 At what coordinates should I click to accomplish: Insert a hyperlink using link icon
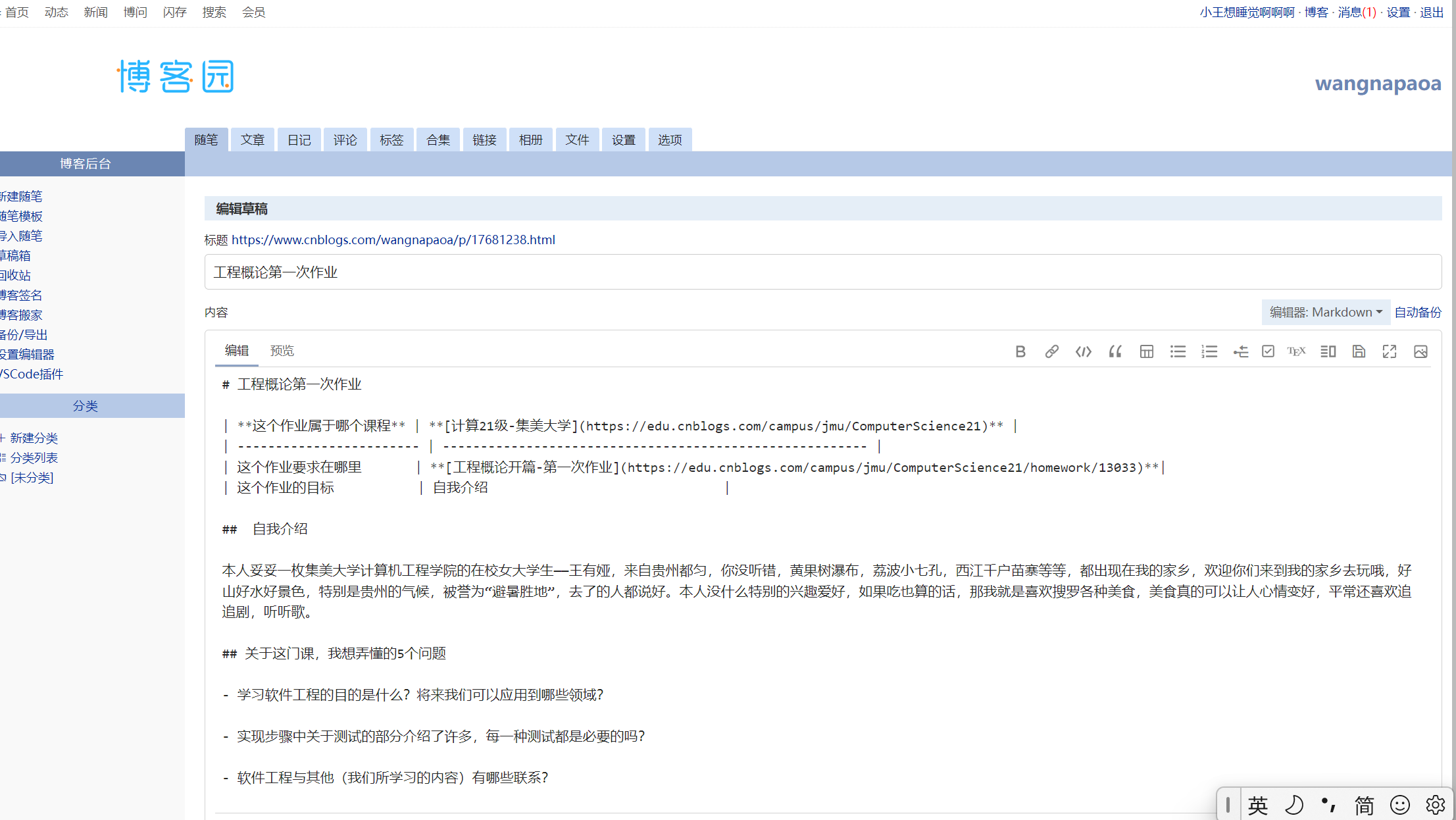pyautogui.click(x=1051, y=351)
